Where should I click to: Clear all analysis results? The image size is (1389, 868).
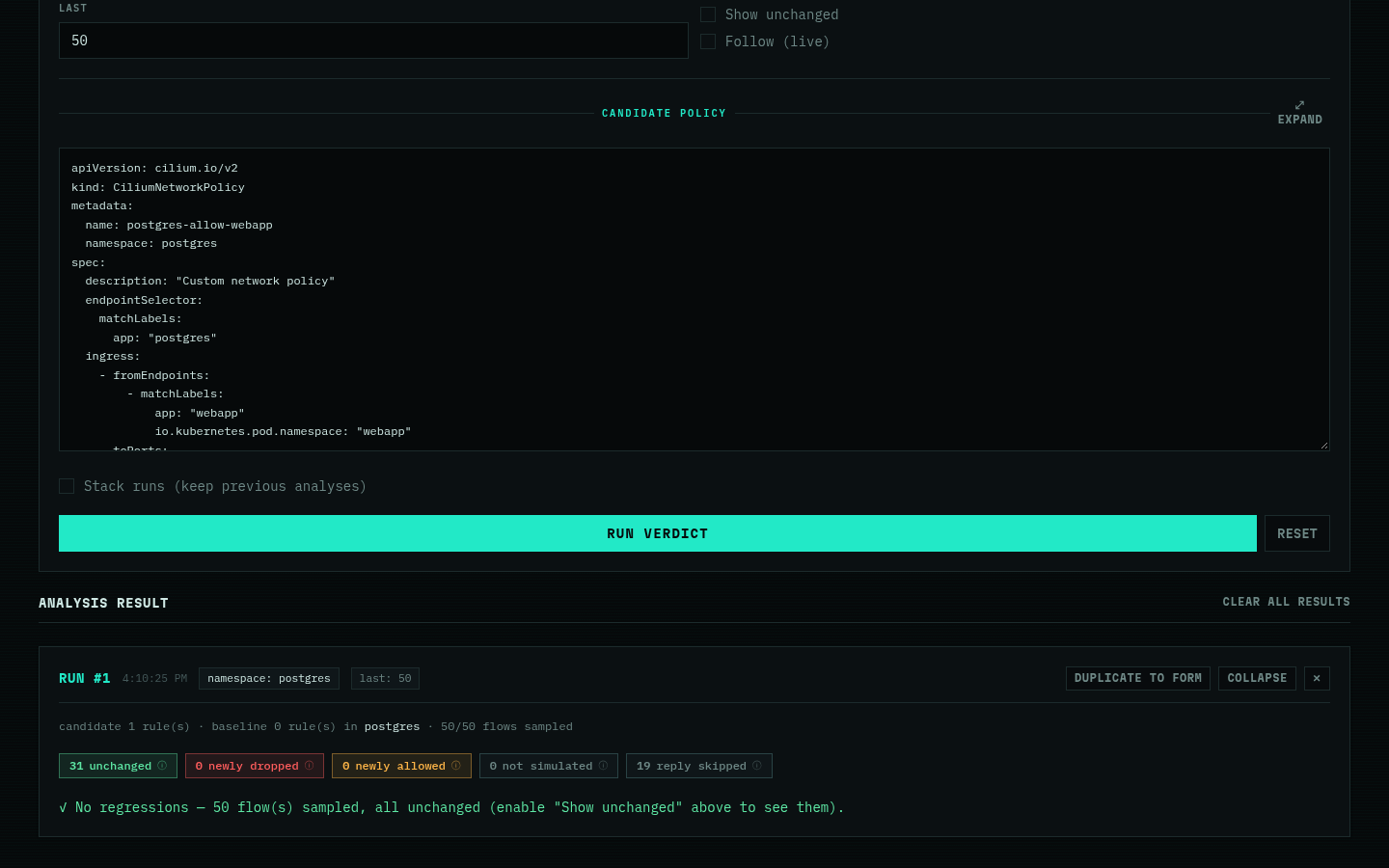coord(1286,602)
